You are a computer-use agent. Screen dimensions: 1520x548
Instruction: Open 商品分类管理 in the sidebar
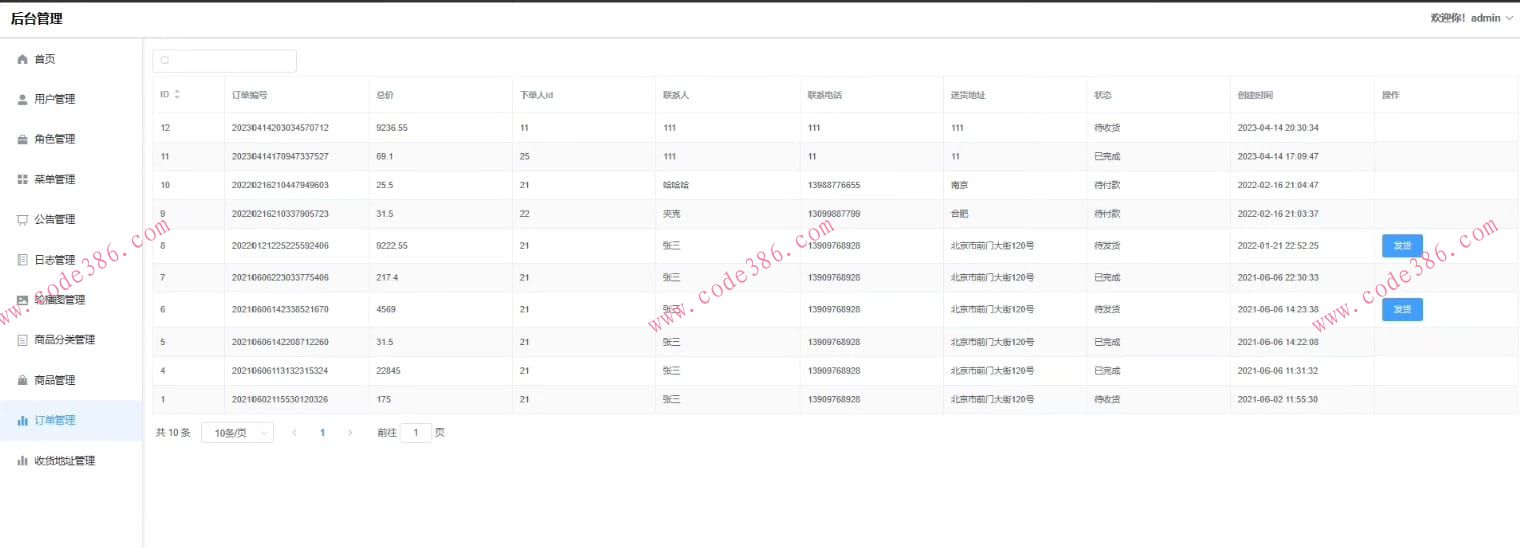point(71,340)
